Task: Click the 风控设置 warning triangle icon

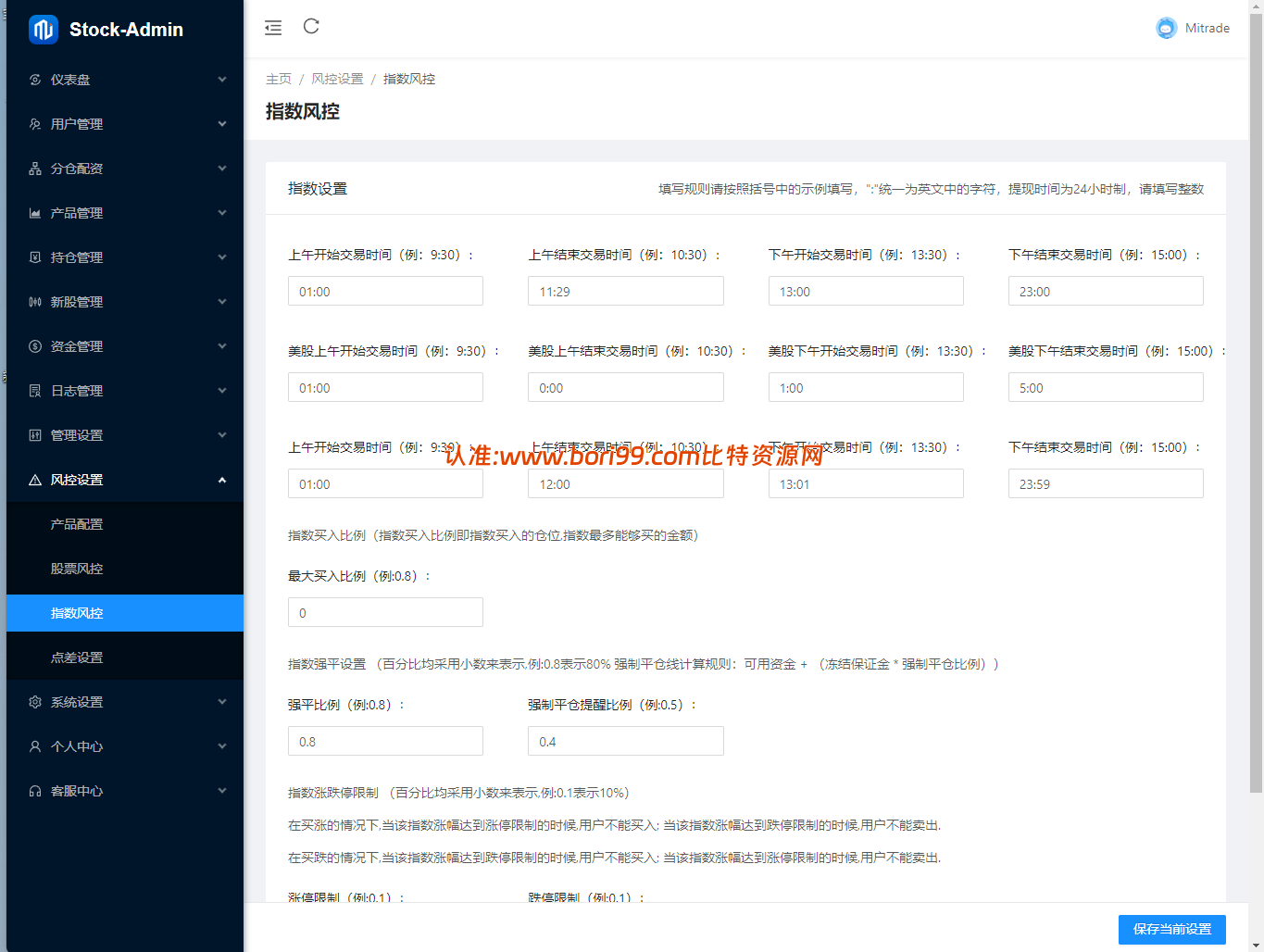Action: tap(35, 480)
